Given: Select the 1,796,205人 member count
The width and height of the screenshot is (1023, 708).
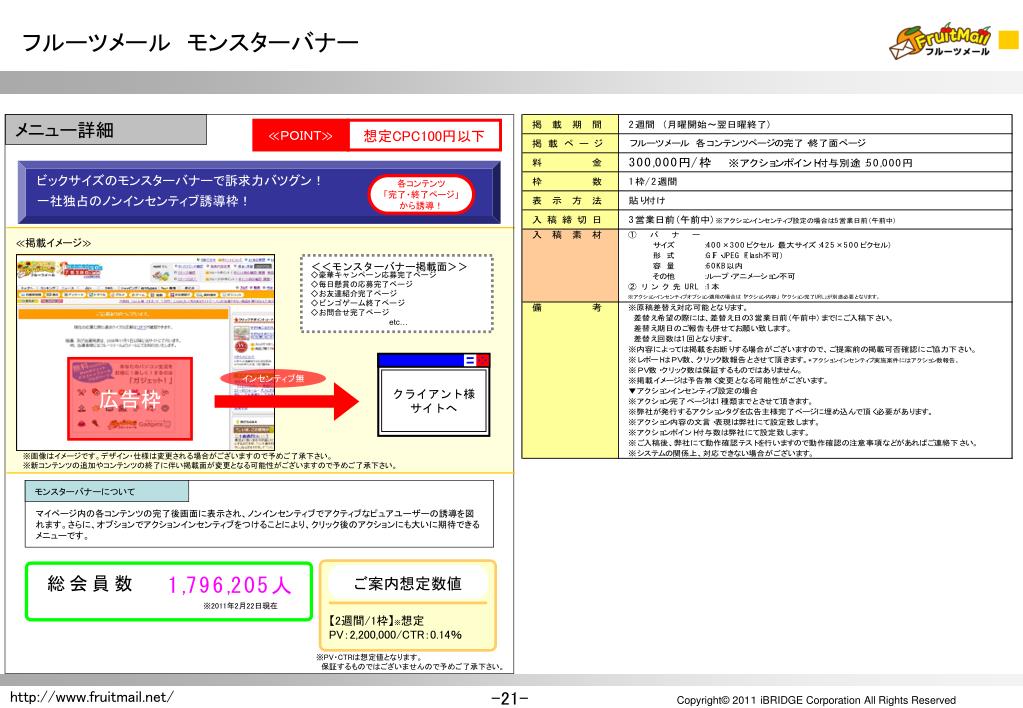Looking at the screenshot, I should coord(230,585).
